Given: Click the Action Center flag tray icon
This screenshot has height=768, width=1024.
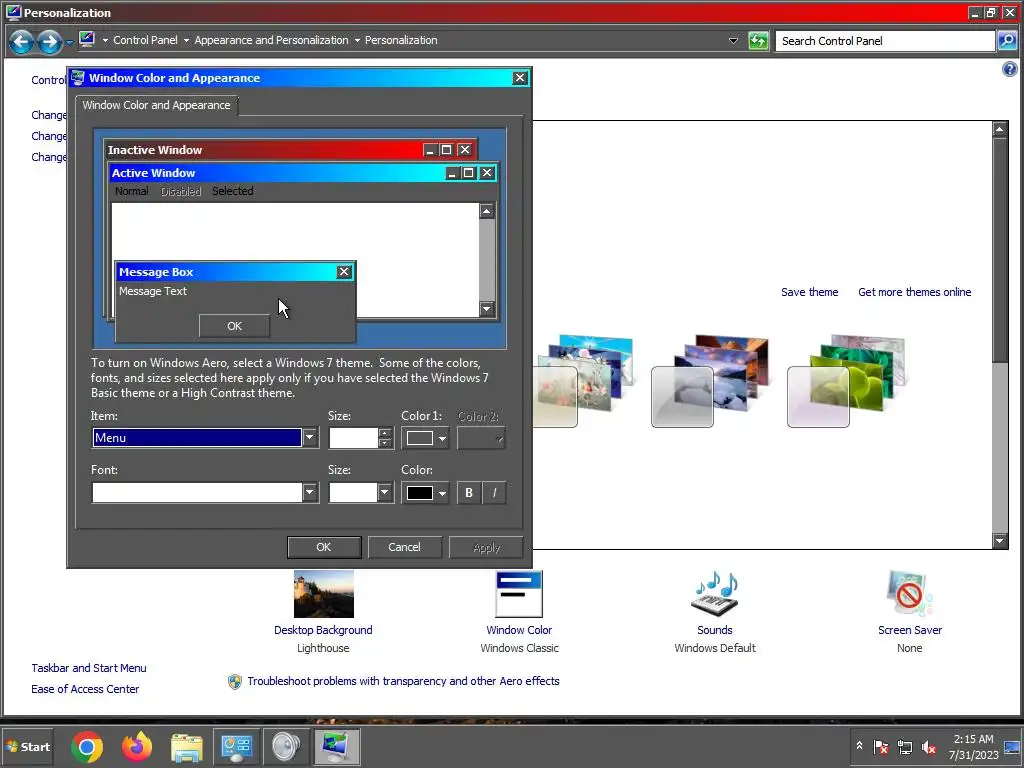Looking at the screenshot, I should pyautogui.click(x=881, y=747).
